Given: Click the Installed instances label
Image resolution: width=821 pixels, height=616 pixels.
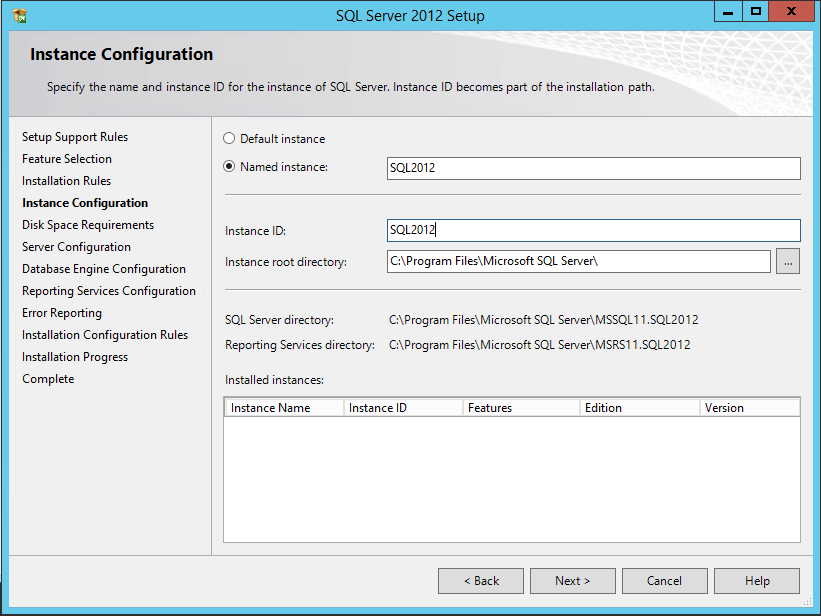Looking at the screenshot, I should [x=274, y=380].
